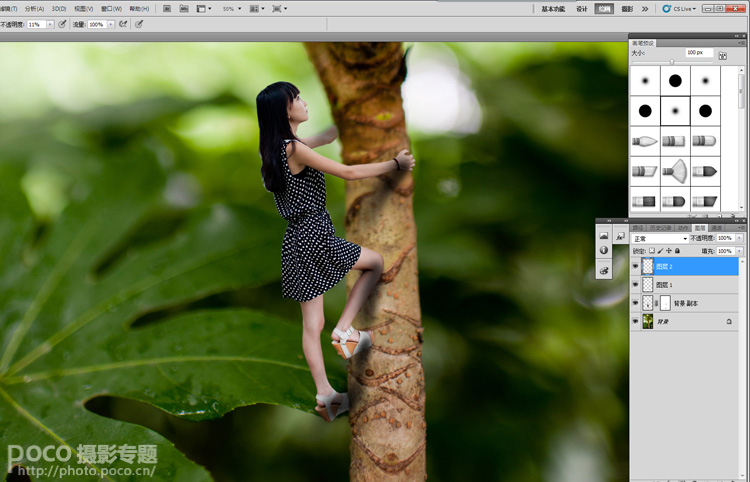Open the 分析(A) menu
Screen dimensions: 750x482
pyautogui.click(x=34, y=9)
